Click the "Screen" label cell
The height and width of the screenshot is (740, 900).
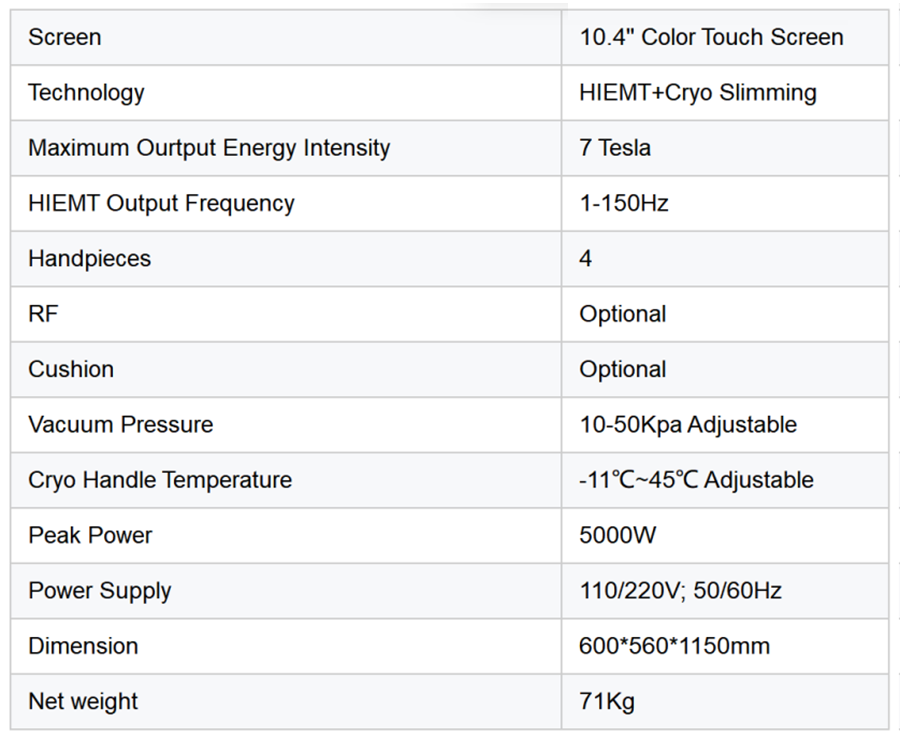pos(65,38)
